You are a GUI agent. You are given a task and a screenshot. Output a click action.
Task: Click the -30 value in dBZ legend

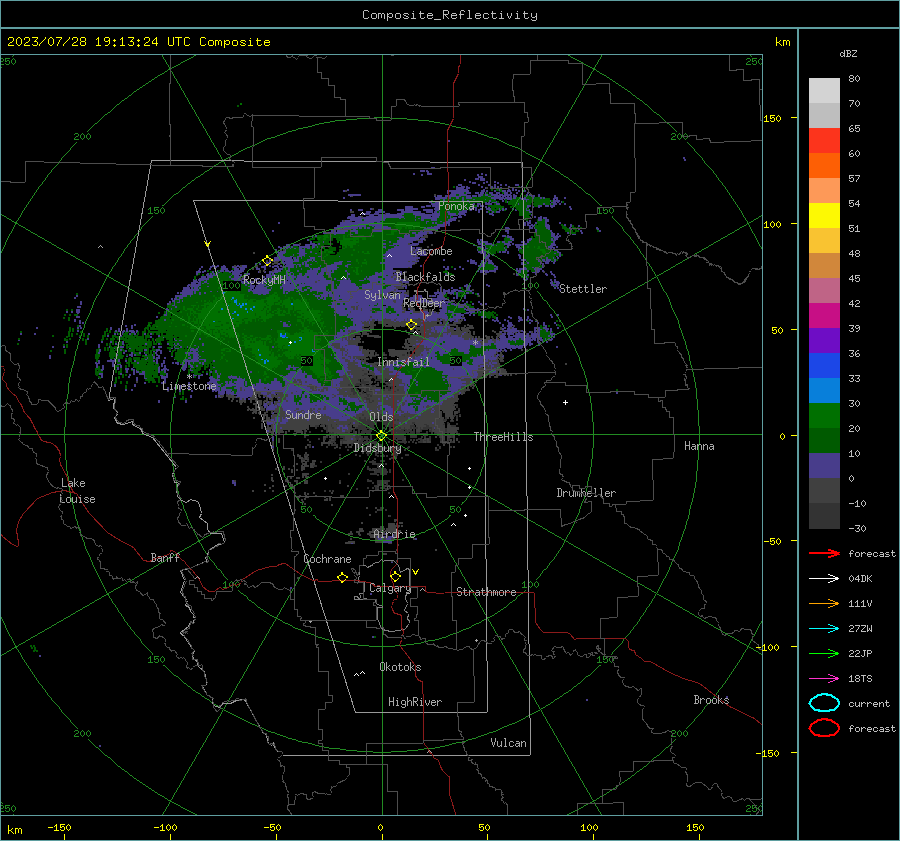[857, 528]
